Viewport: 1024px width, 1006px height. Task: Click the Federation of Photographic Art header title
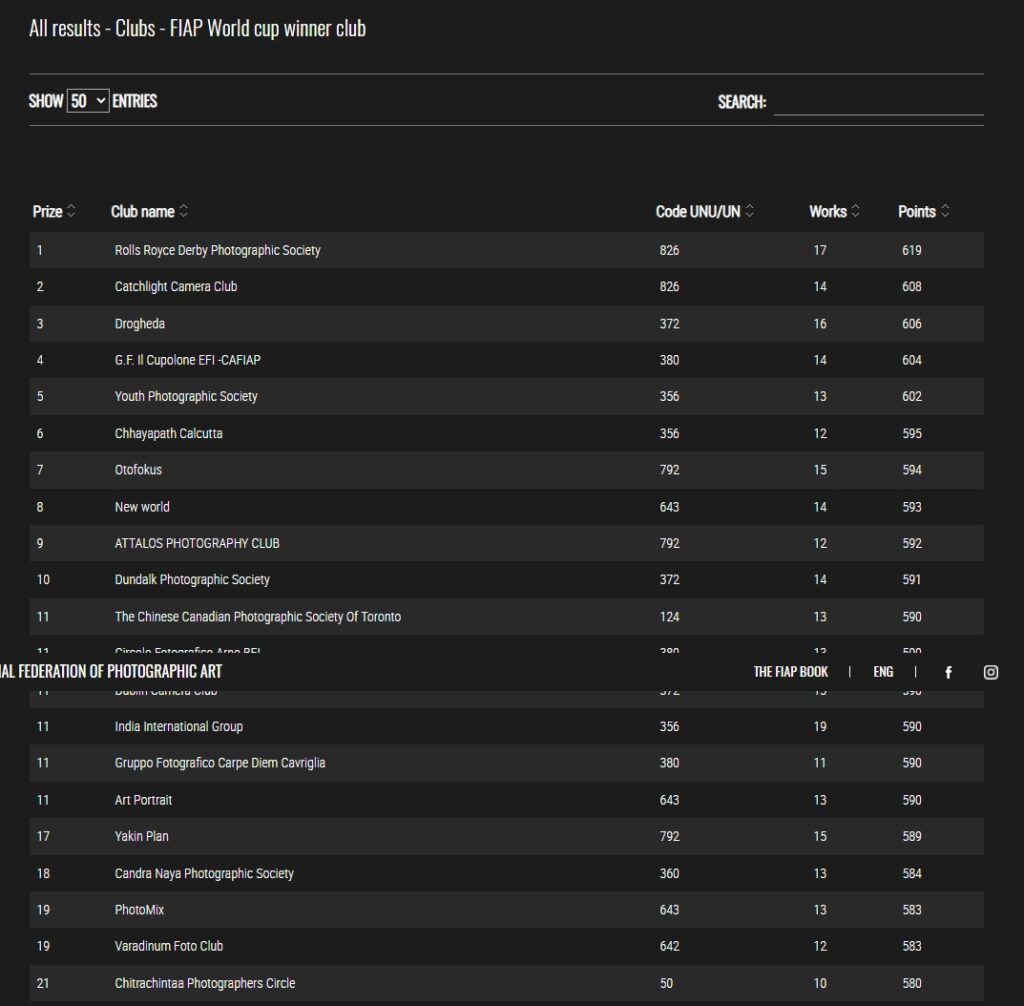point(111,672)
